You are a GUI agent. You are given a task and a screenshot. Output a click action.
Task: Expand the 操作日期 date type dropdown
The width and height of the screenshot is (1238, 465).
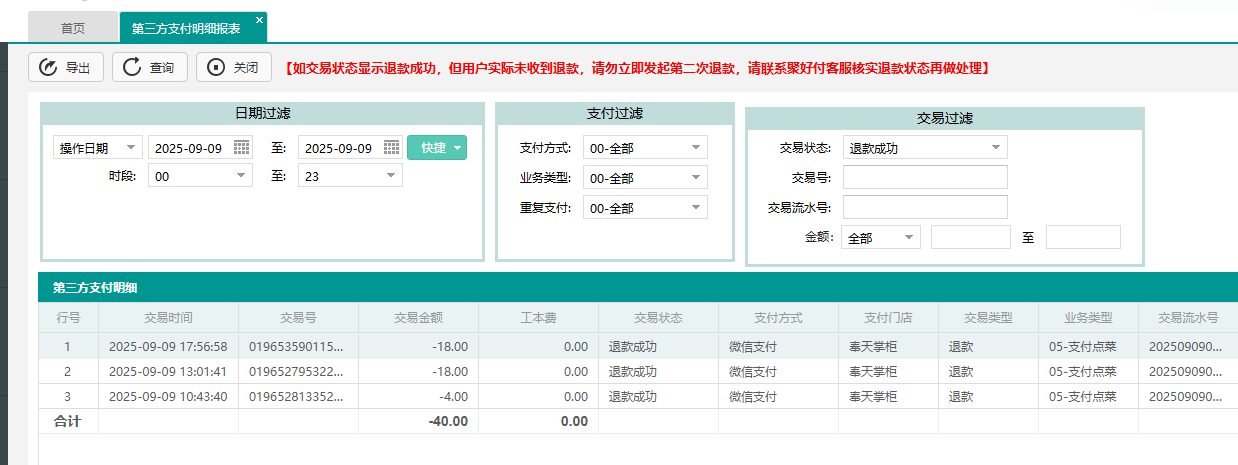[131, 148]
